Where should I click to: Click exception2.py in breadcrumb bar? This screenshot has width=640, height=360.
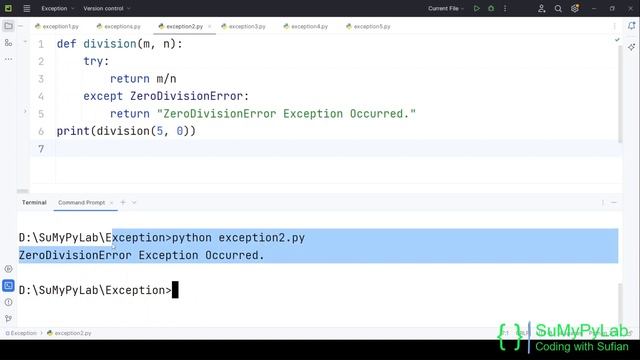pos(69,333)
